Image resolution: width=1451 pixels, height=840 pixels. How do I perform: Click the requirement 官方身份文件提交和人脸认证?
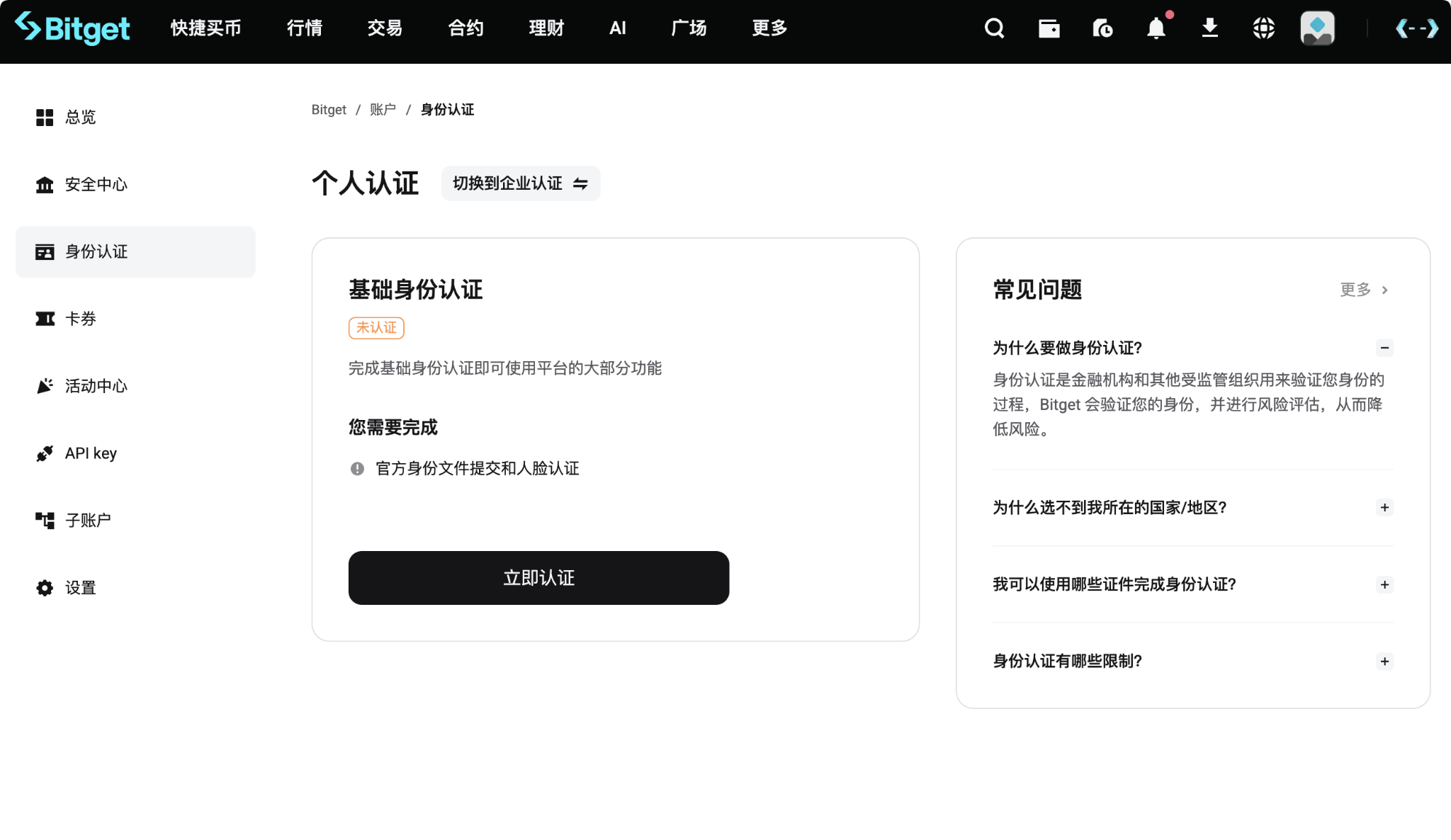pos(478,469)
